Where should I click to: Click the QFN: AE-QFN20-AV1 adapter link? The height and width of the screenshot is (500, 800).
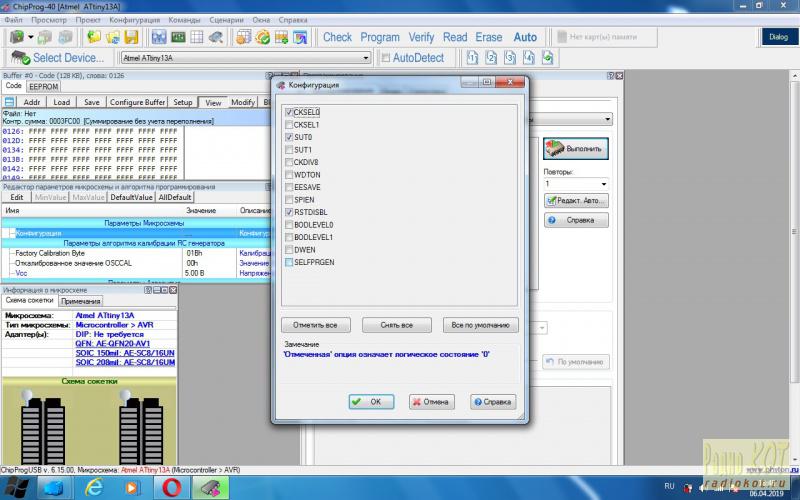click(113, 344)
